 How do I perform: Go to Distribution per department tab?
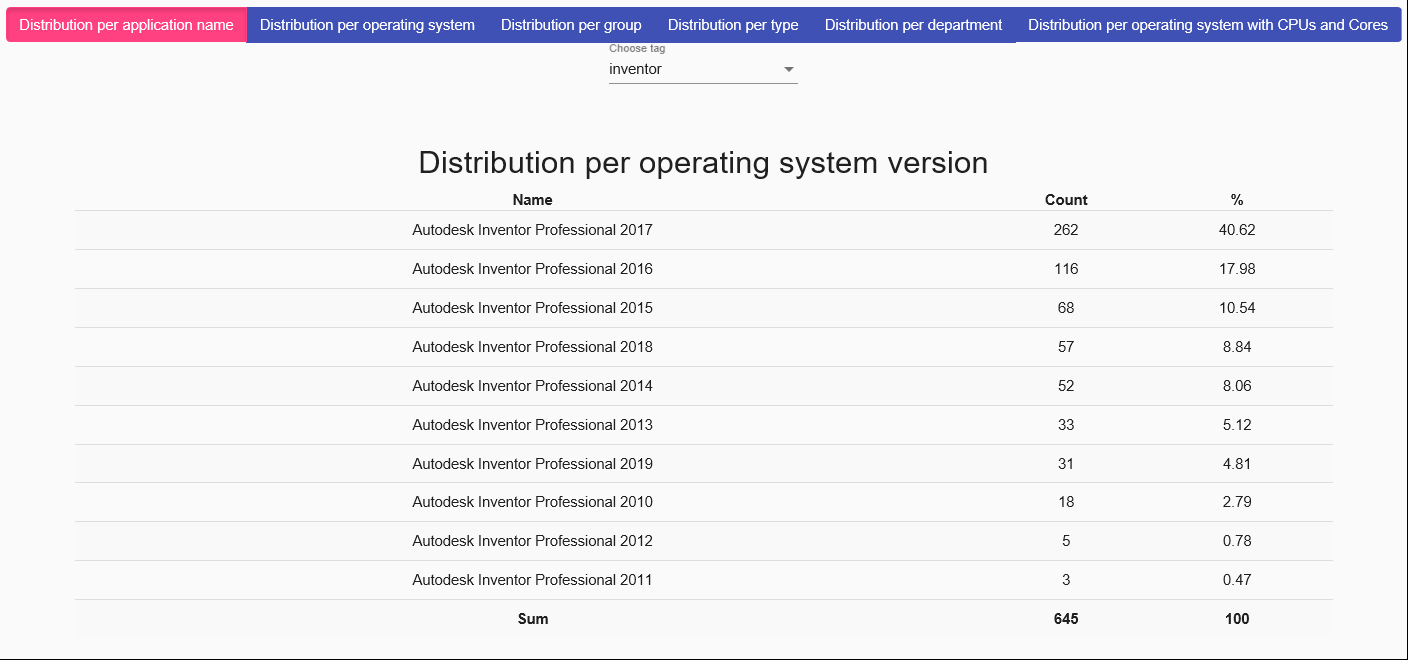click(913, 25)
